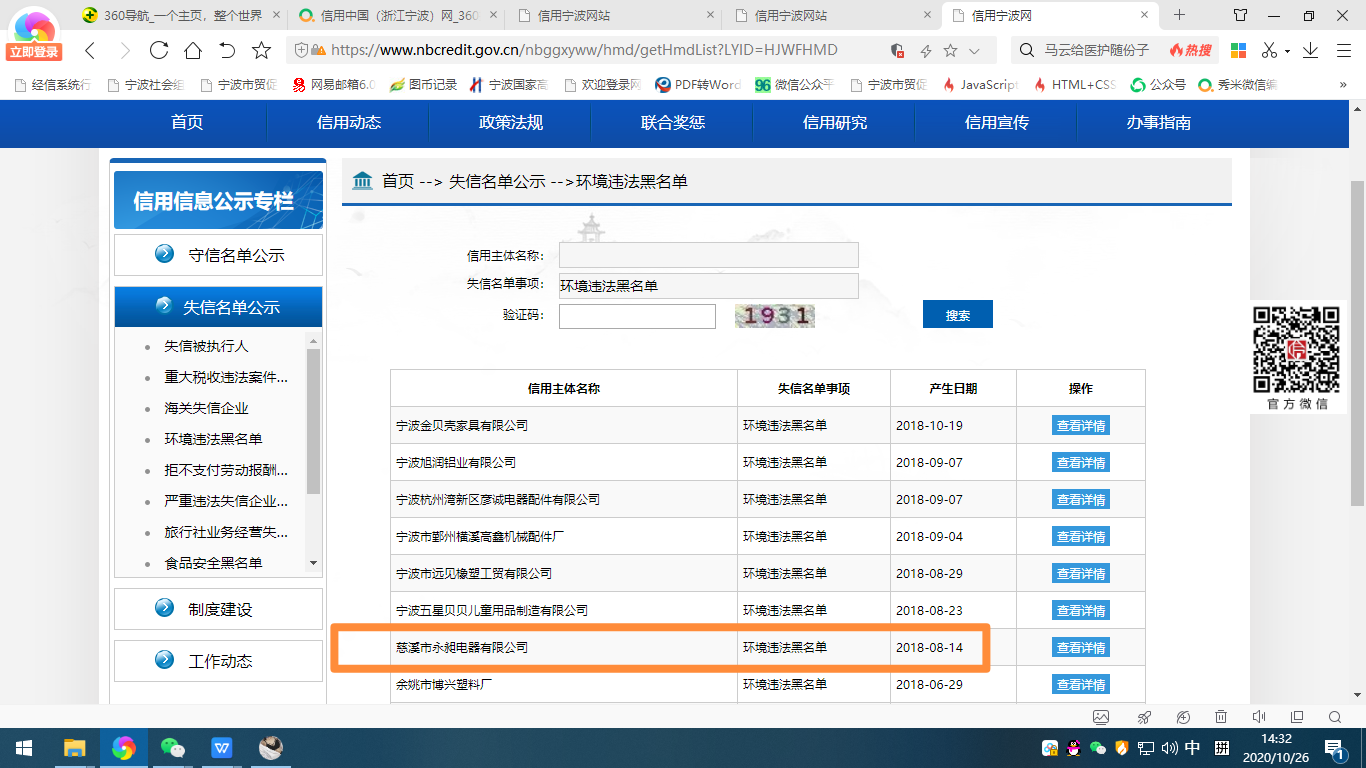Click the shirt skin icon in title bar
Viewport: 1366px width, 768px height.
point(1240,15)
